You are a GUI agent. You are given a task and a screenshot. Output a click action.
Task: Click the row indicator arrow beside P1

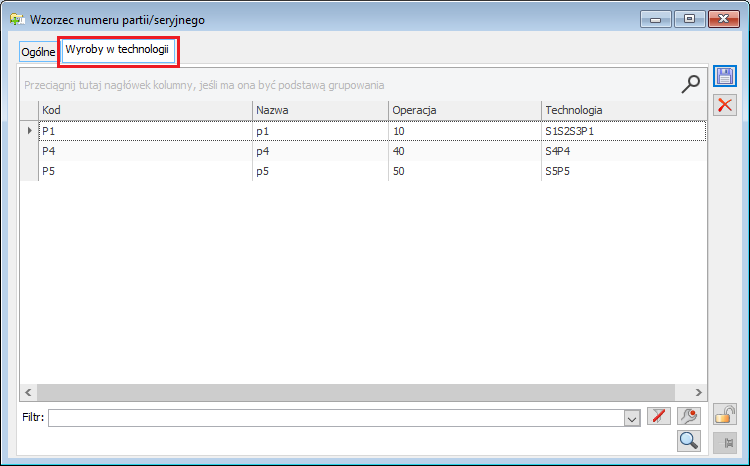coord(29,131)
